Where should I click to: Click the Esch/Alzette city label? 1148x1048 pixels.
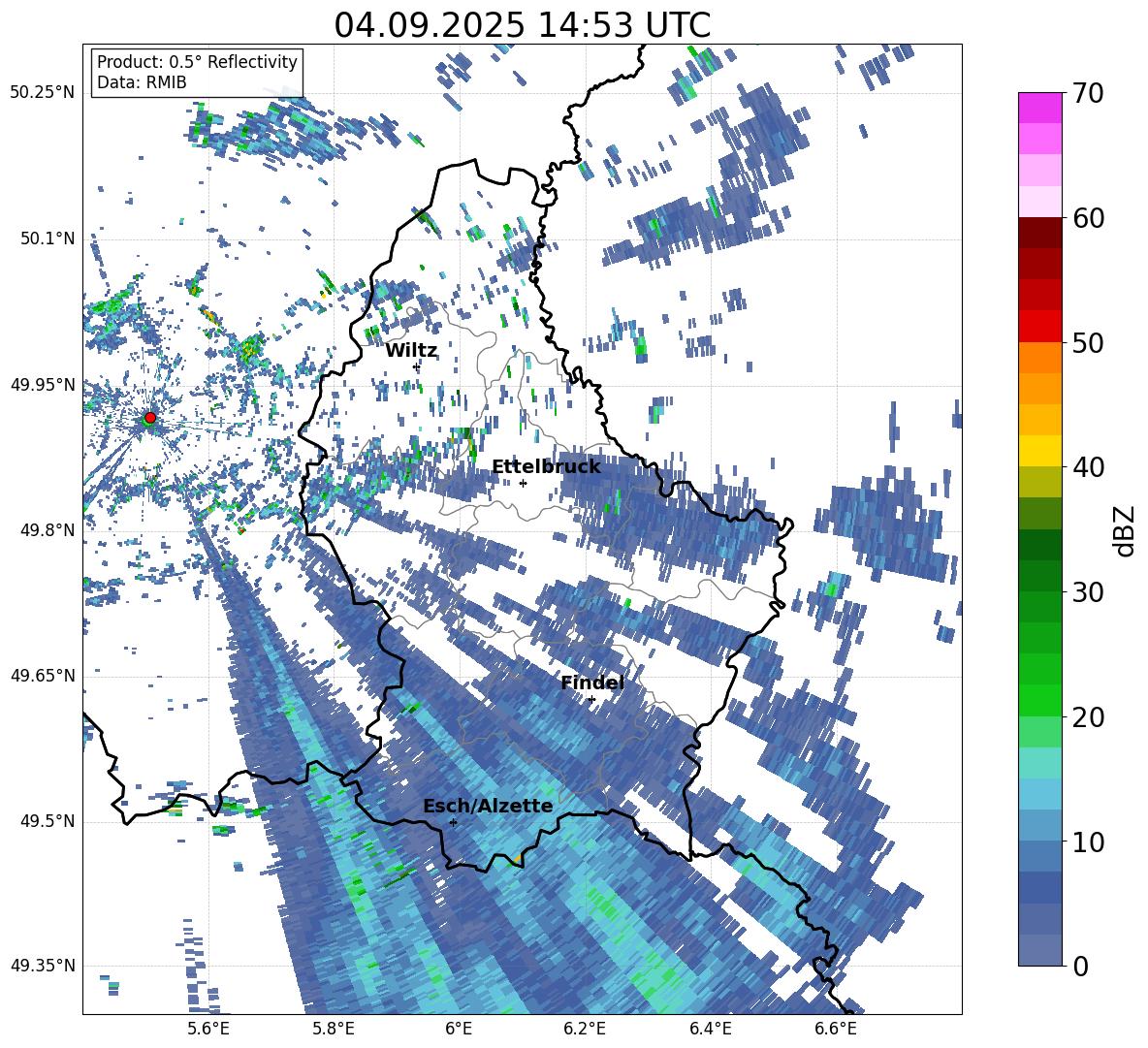[489, 807]
